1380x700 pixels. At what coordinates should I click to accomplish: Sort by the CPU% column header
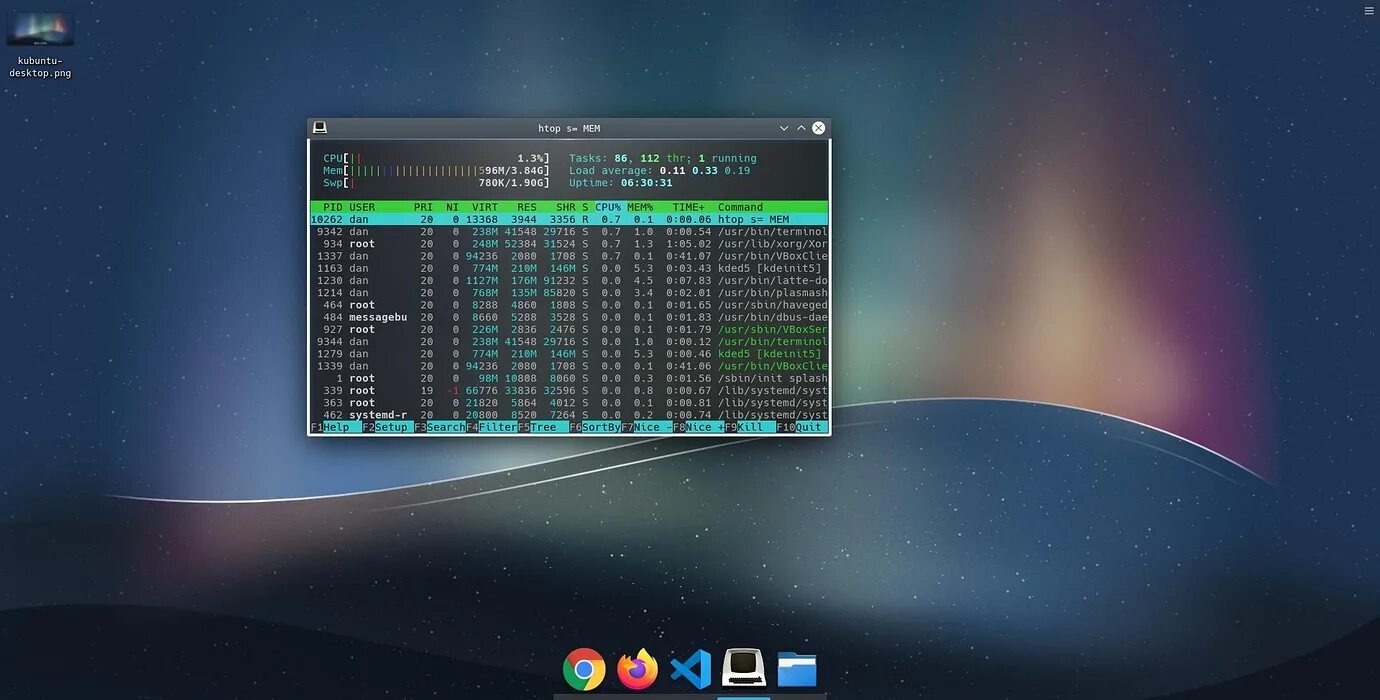608,207
